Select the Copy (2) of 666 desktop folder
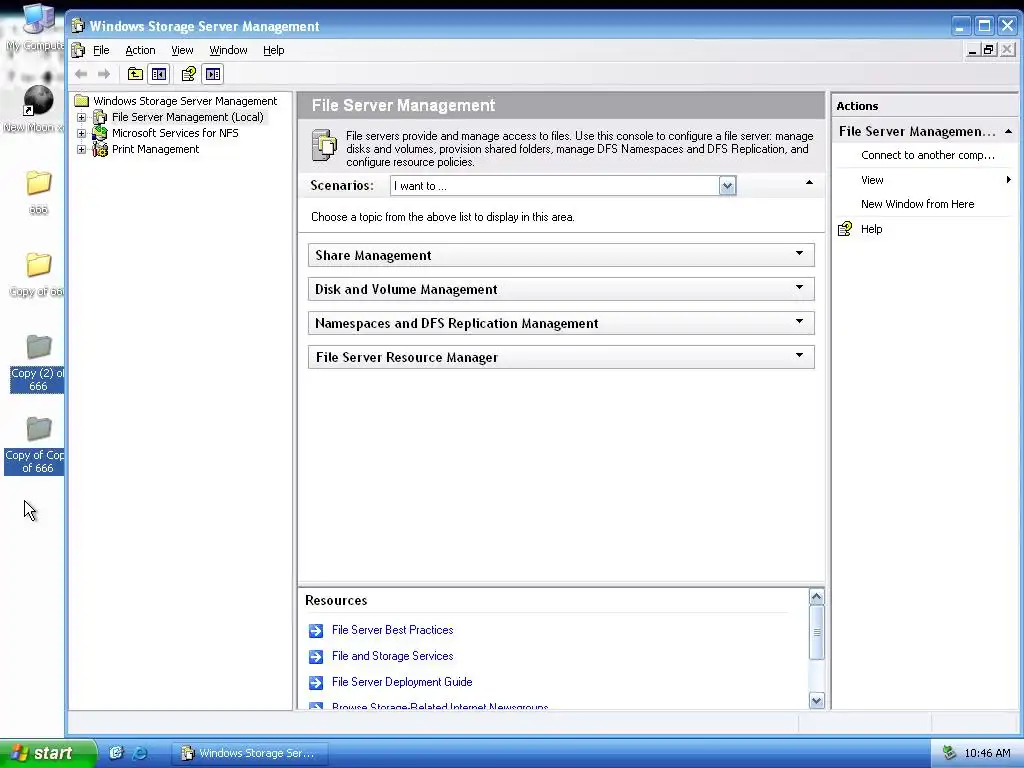The width and height of the screenshot is (1024, 768). tap(39, 363)
